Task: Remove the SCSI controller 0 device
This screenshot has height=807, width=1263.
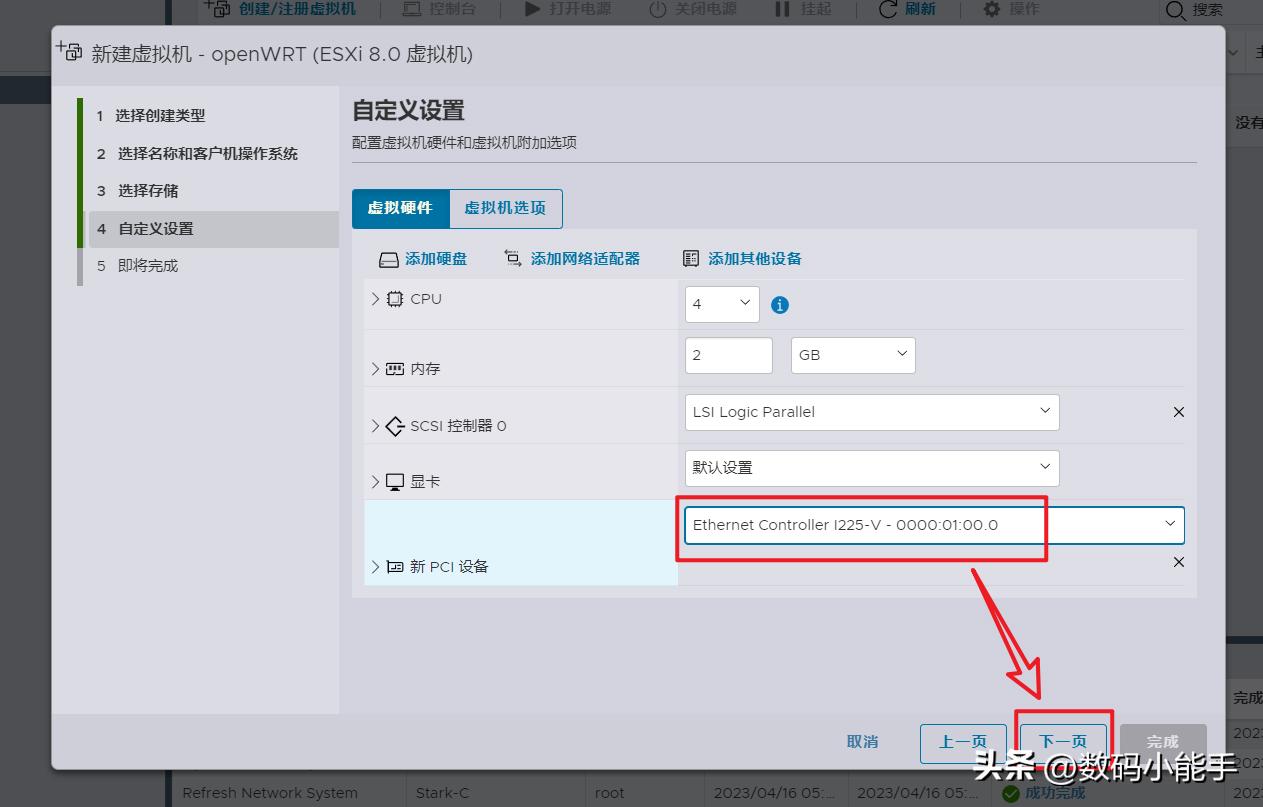Action: [x=1178, y=412]
